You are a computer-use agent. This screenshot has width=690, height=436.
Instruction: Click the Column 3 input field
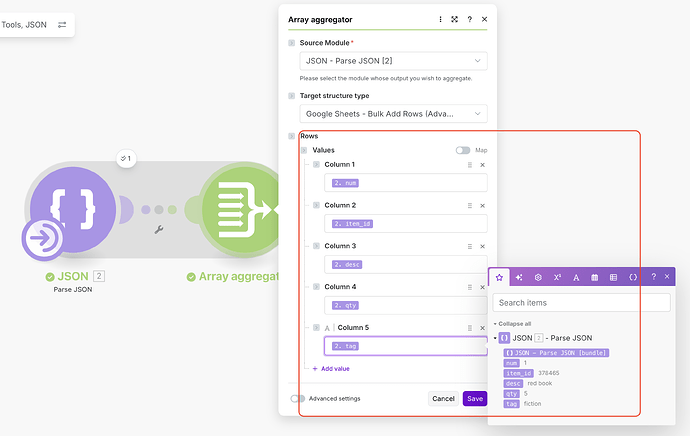[x=406, y=264]
